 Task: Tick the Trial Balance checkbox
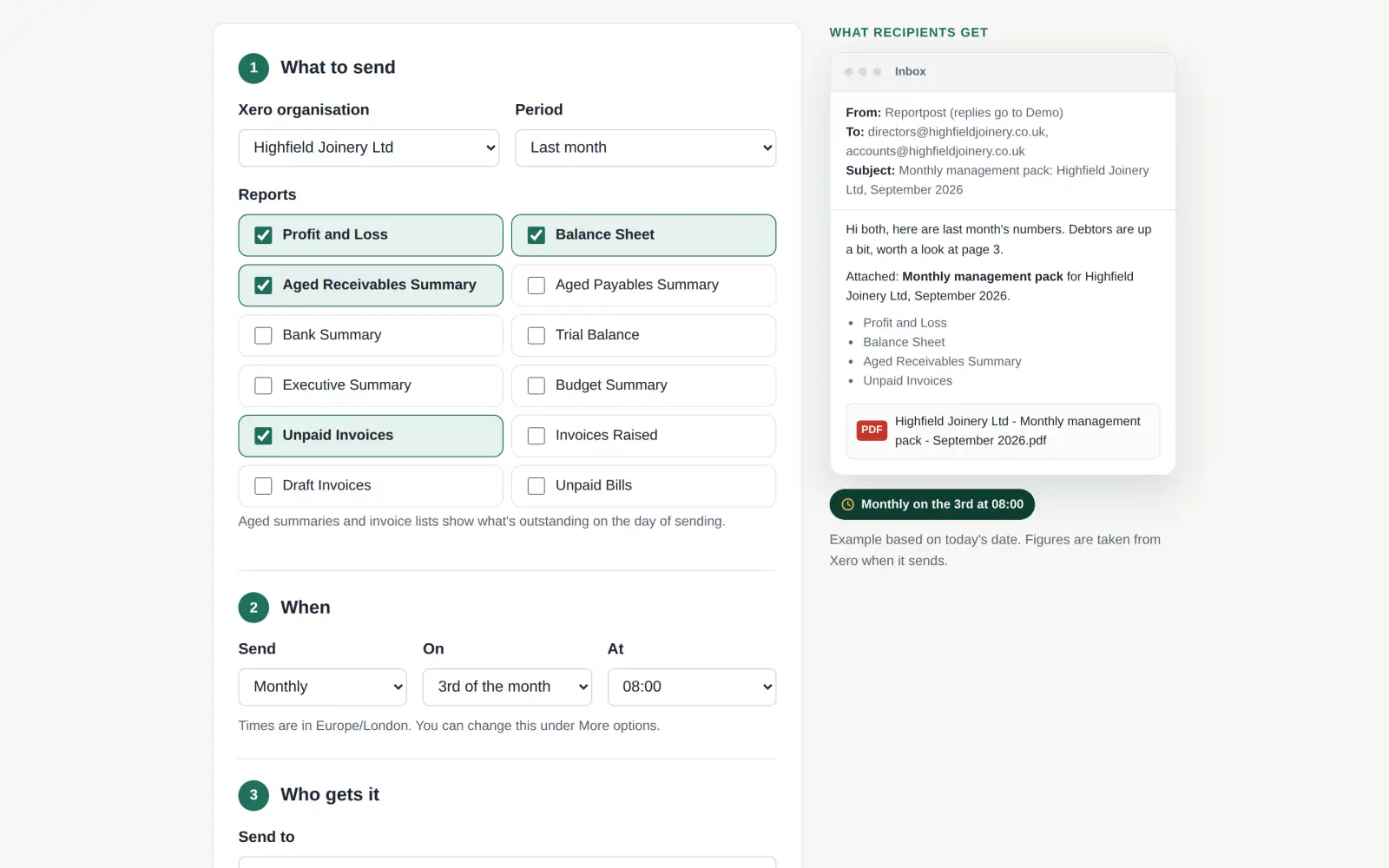click(537, 336)
